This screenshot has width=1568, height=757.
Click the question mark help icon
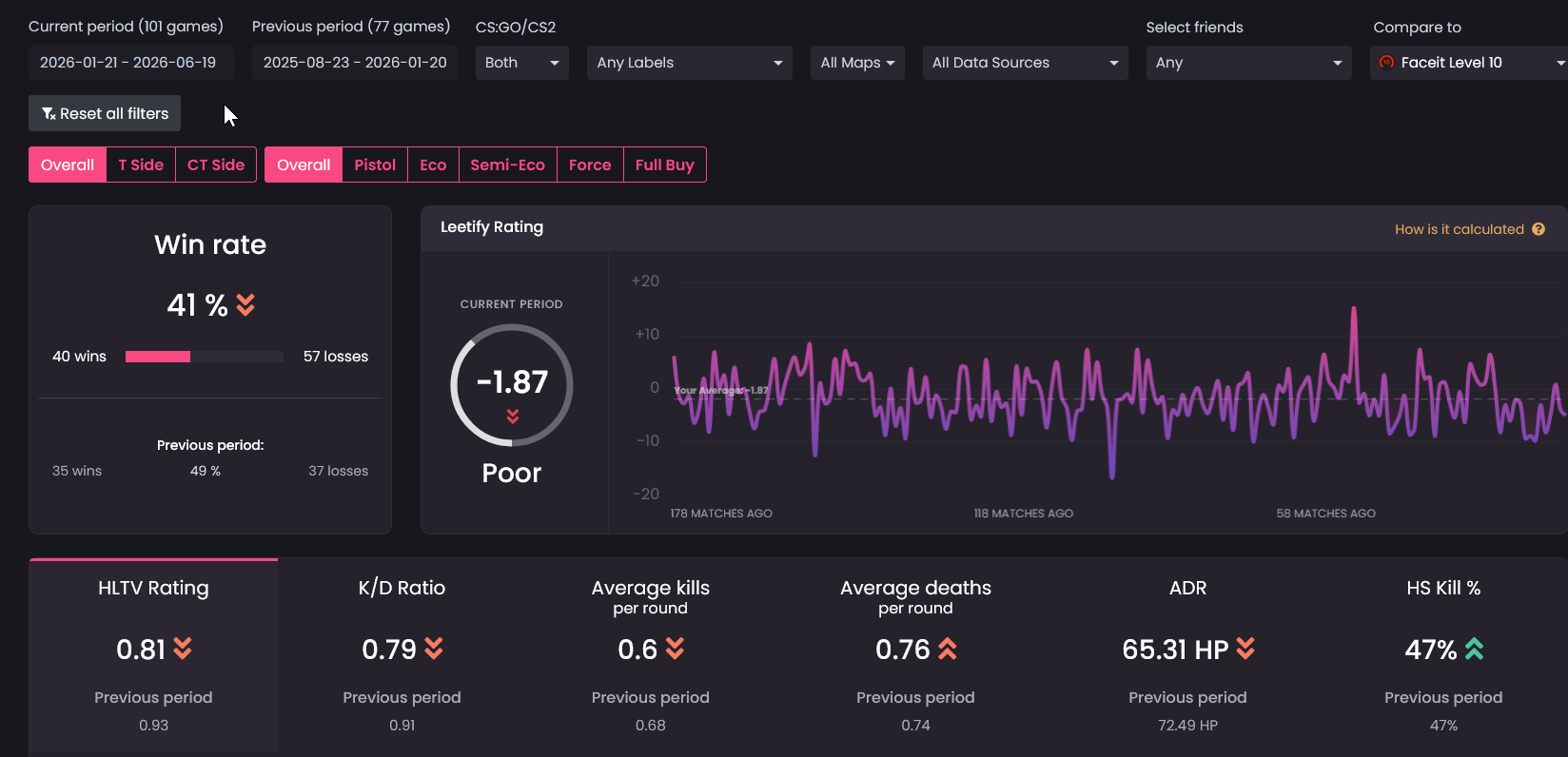1539,229
